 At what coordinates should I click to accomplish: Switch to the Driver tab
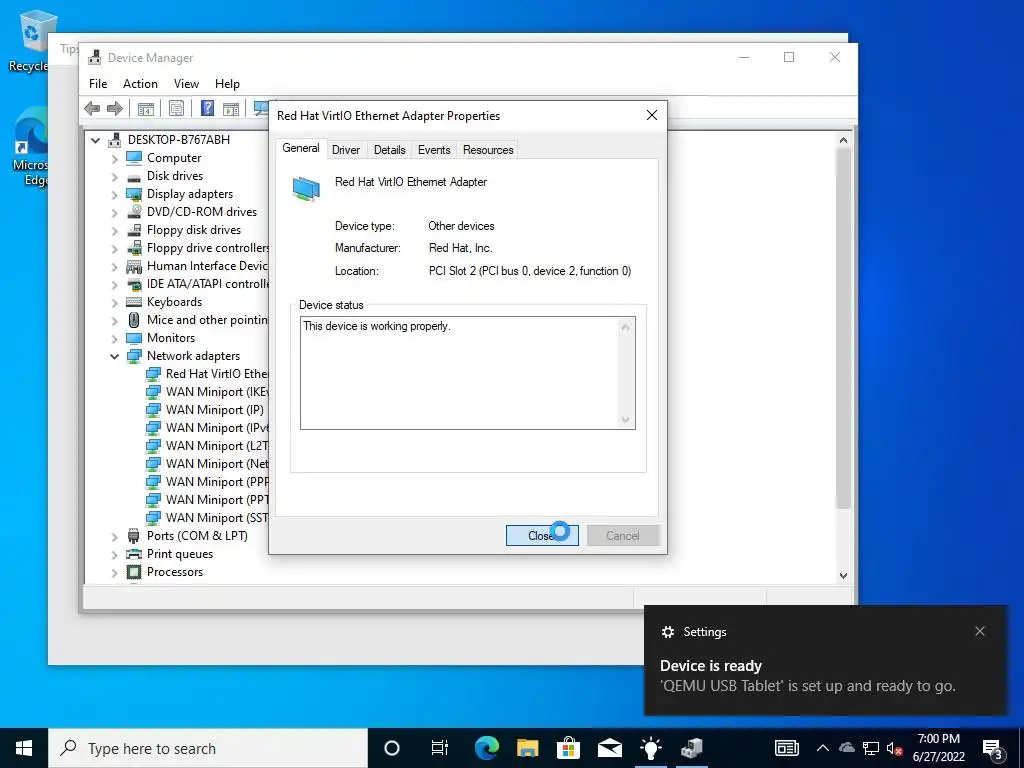[x=345, y=150]
